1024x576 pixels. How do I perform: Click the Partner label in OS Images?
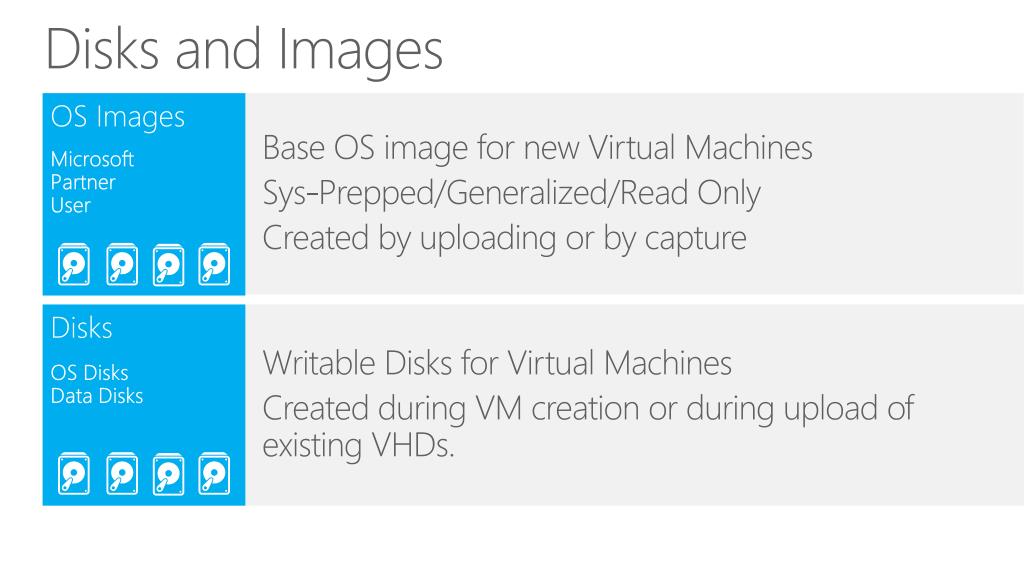83,182
